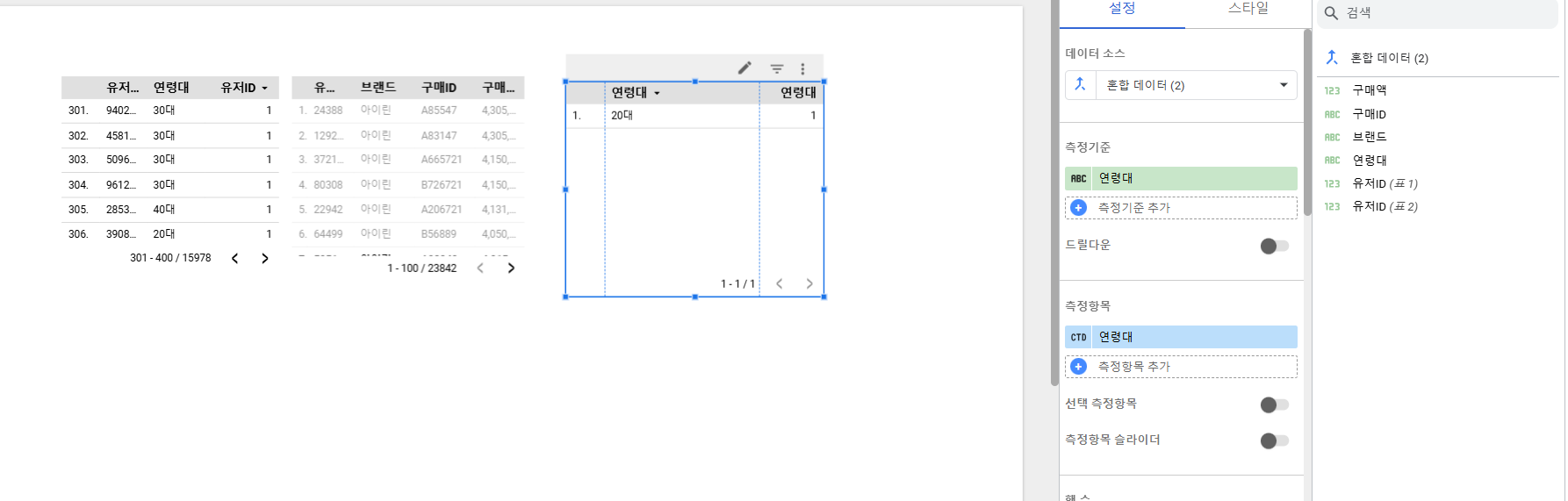This screenshot has width=1568, height=501.
Task: Click the blended data merge icon in data source box
Action: [1080, 84]
